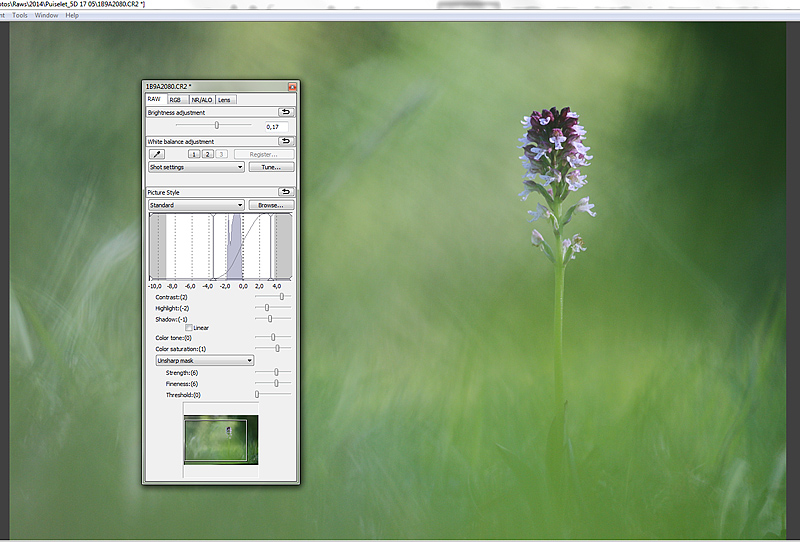
Task: Click the Brightness adjustment slider handle
Action: click(x=217, y=125)
